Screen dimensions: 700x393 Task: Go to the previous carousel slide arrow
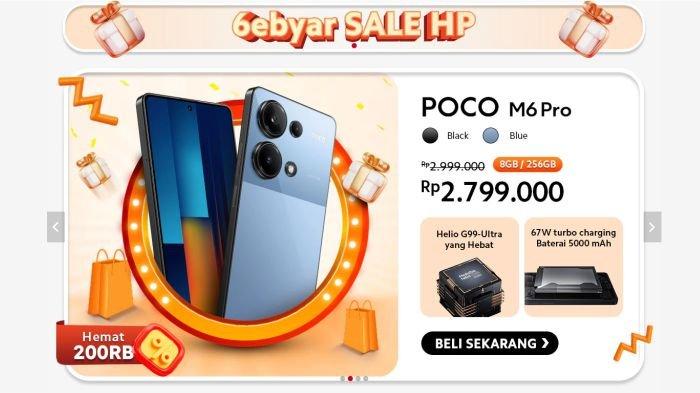56,227
